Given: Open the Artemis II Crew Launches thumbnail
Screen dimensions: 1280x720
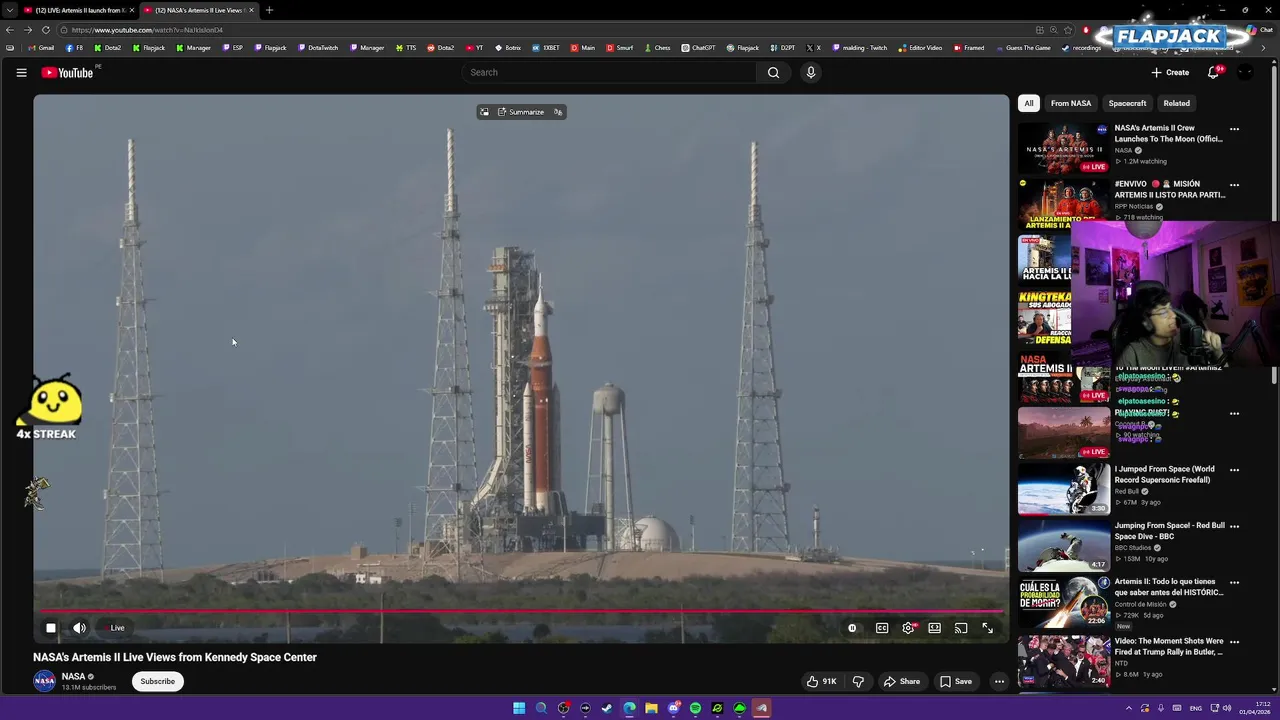Looking at the screenshot, I should click(x=1063, y=148).
